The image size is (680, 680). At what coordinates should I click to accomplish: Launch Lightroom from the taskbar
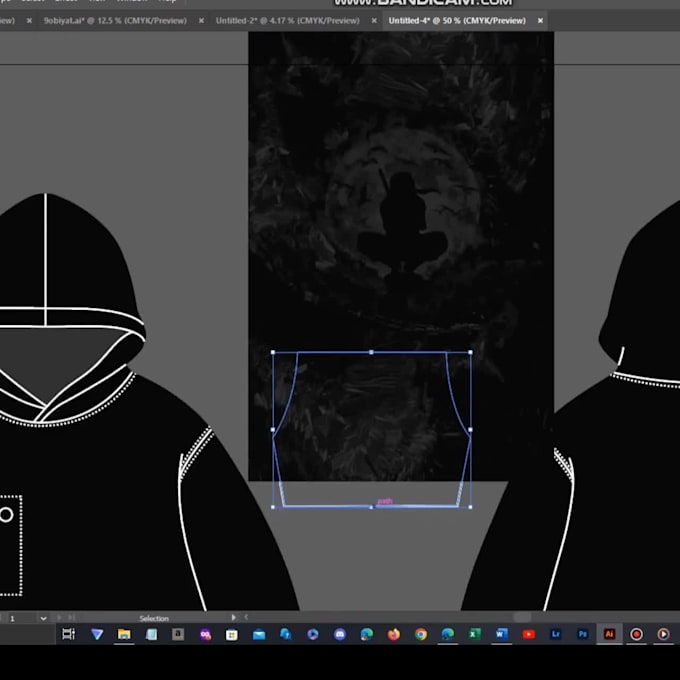point(556,634)
